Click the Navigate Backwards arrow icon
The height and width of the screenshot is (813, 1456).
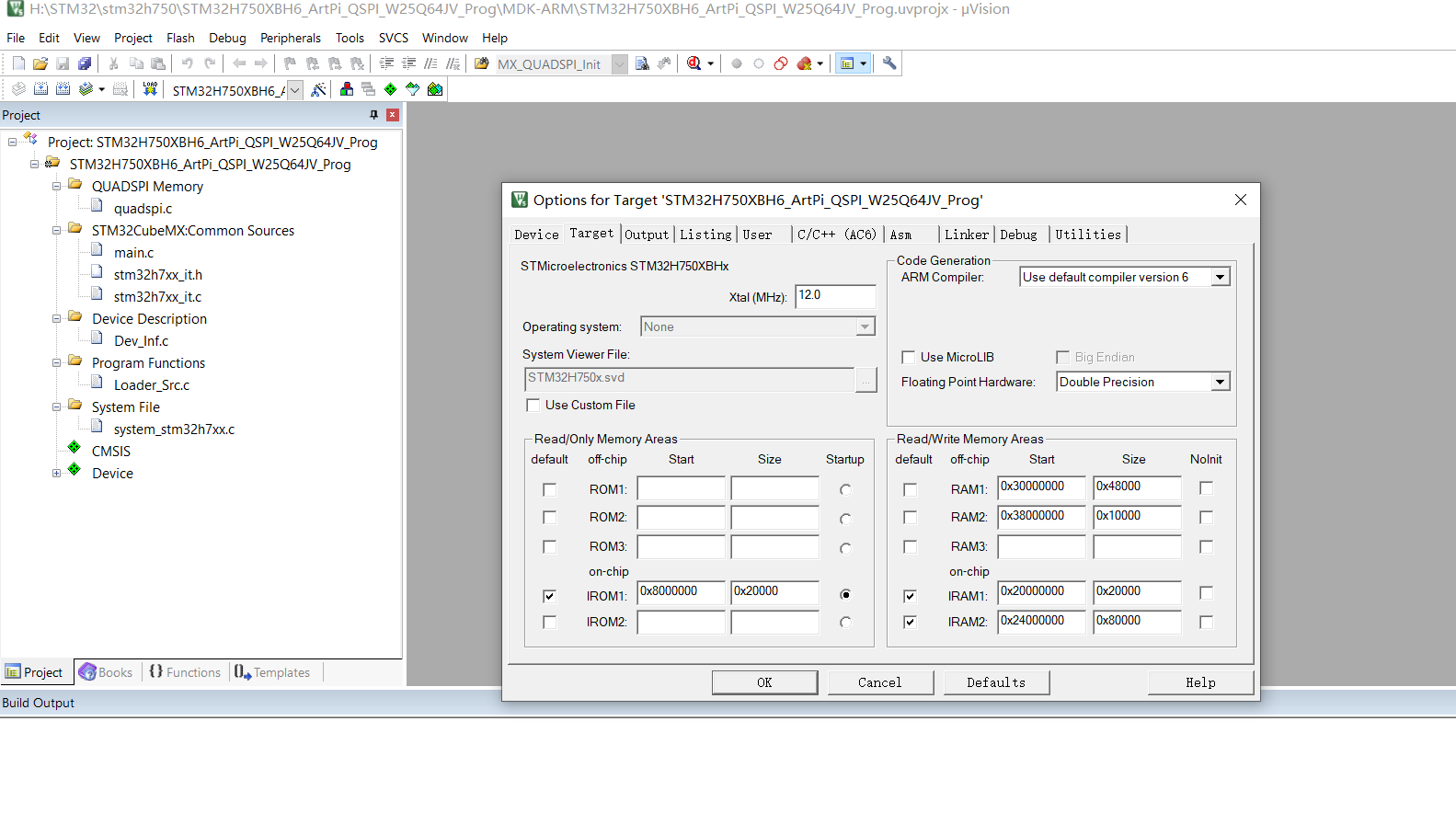coord(239,63)
